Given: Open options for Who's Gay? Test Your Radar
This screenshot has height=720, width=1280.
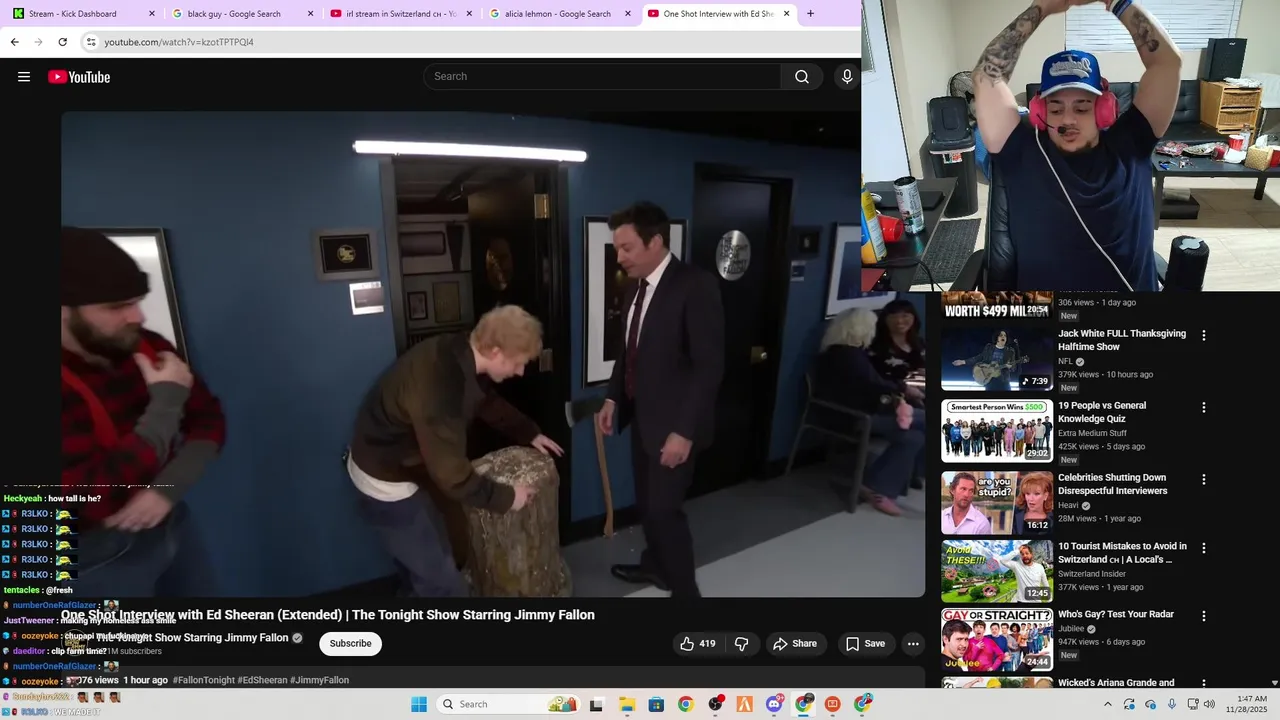Looking at the screenshot, I should pos(1204,616).
